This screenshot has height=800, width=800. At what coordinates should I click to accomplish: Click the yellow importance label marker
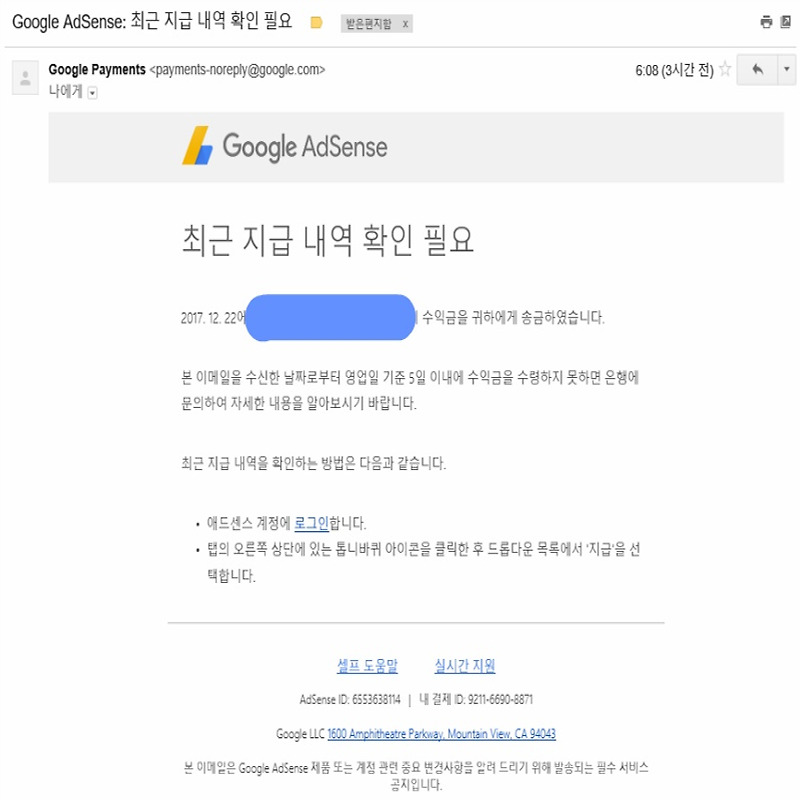point(316,22)
